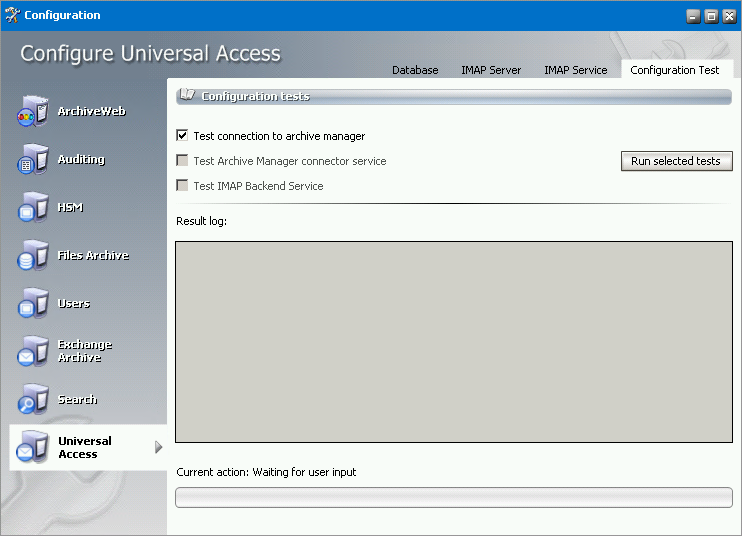Open the IMAP Server tab

tap(491, 70)
